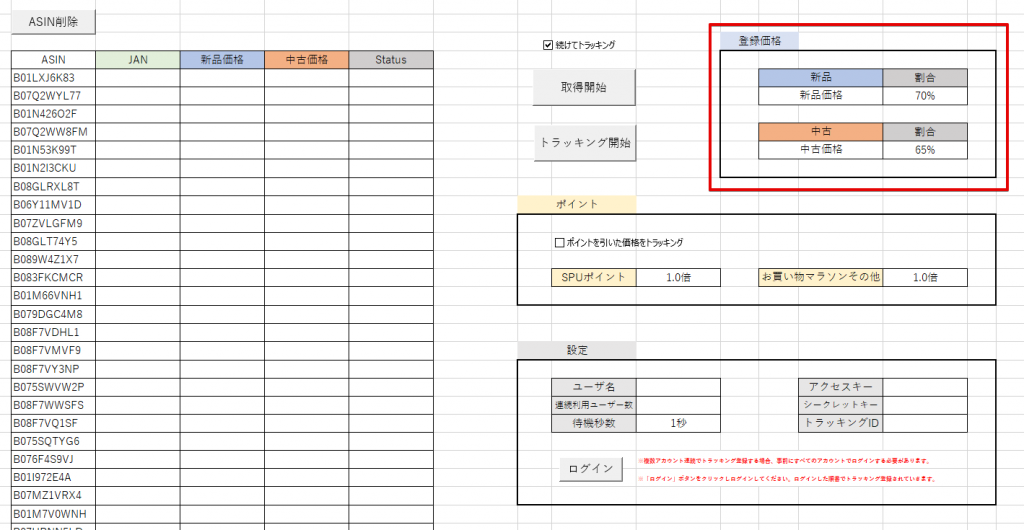Select the ユーザ名 input cell
Image resolution: width=1024 pixels, height=530 pixels.
click(x=678, y=387)
